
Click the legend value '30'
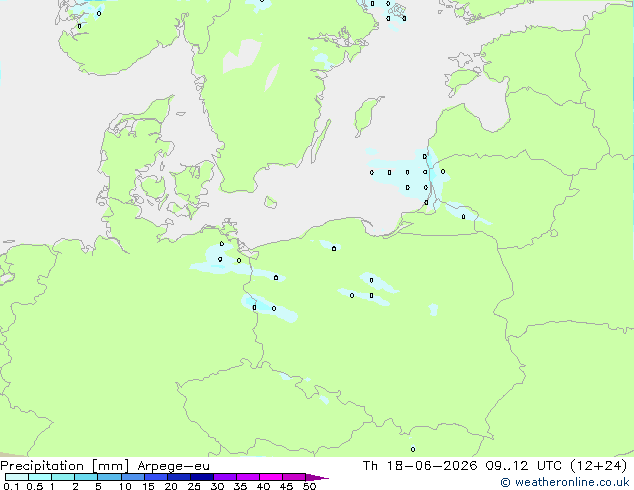coord(217,486)
